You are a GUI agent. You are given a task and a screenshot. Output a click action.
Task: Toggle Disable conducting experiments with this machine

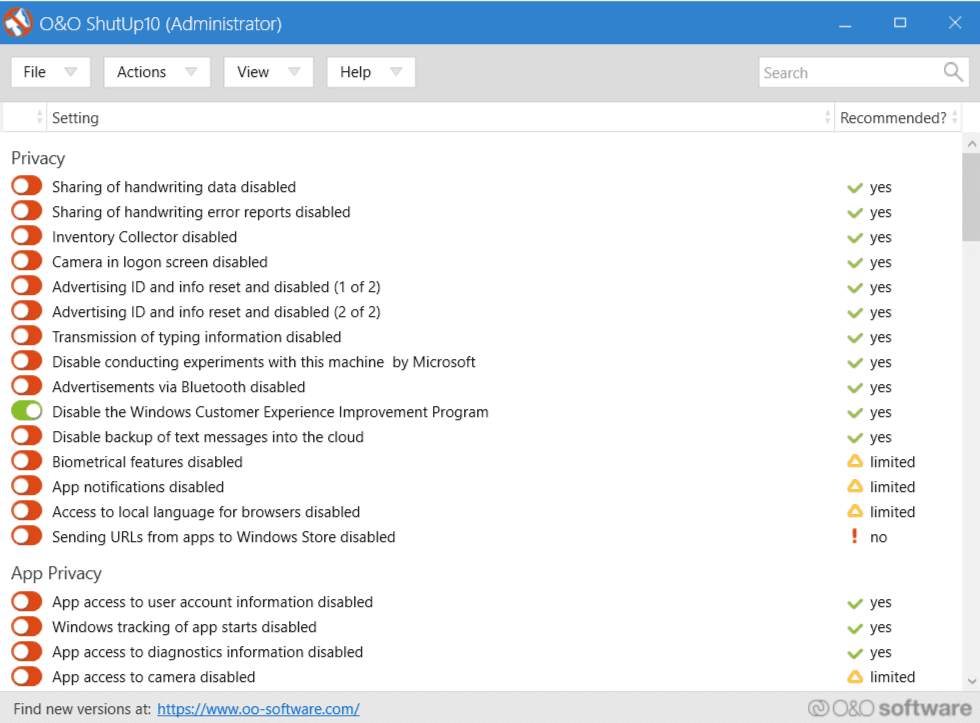(x=26, y=361)
